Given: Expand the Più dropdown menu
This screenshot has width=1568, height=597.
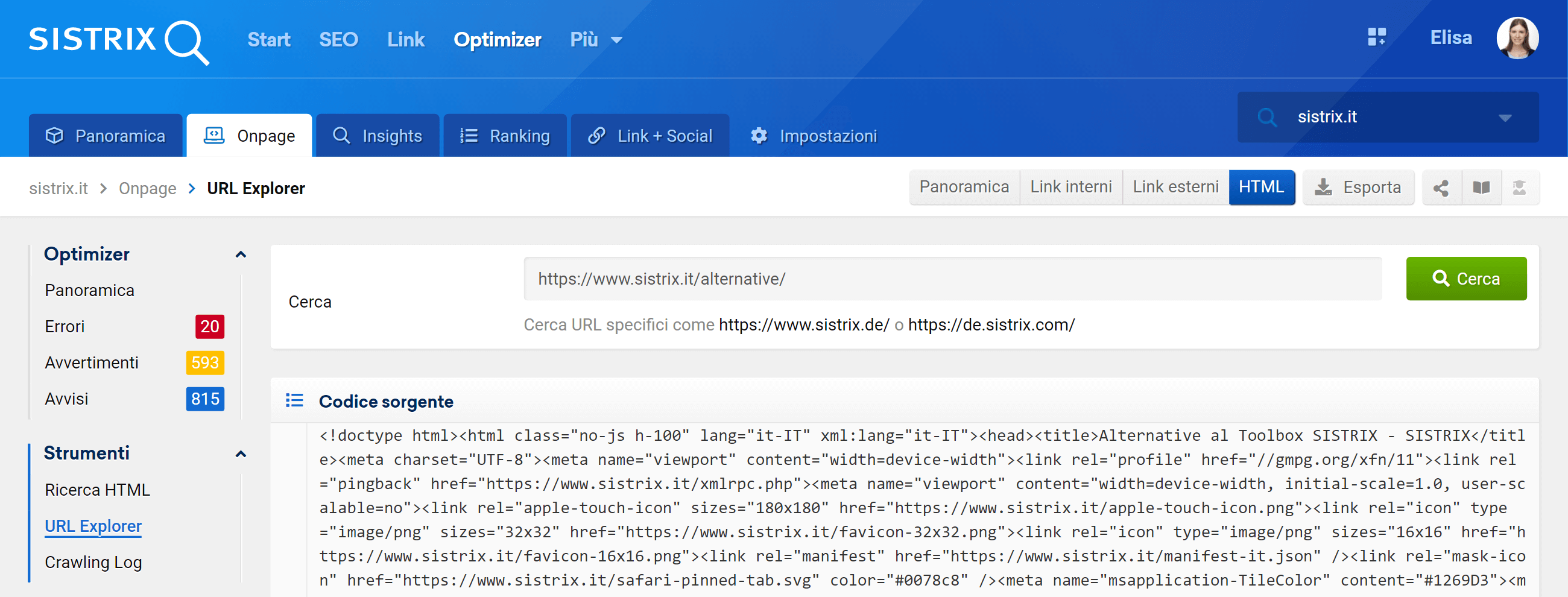Looking at the screenshot, I should tap(595, 40).
